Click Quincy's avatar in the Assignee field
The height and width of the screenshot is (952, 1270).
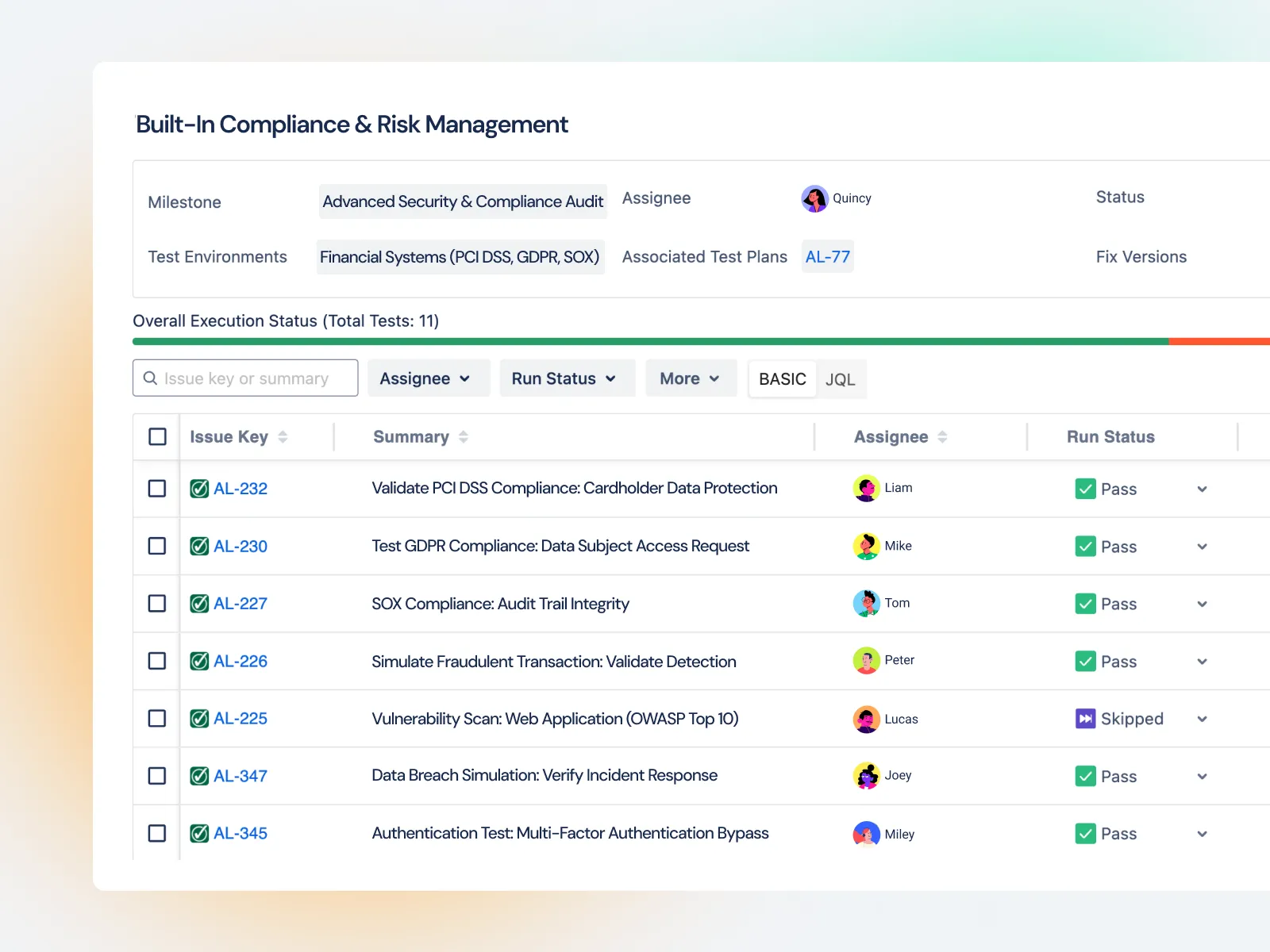coord(814,198)
